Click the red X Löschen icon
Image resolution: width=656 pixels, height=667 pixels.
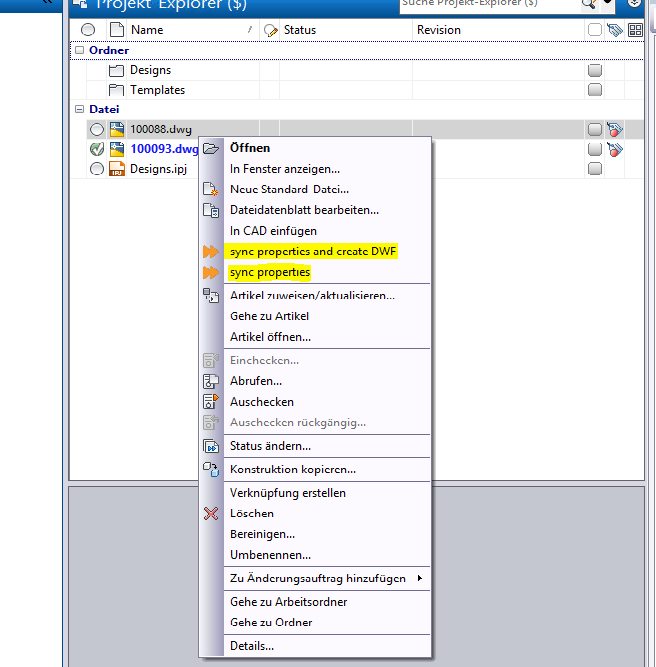point(211,513)
